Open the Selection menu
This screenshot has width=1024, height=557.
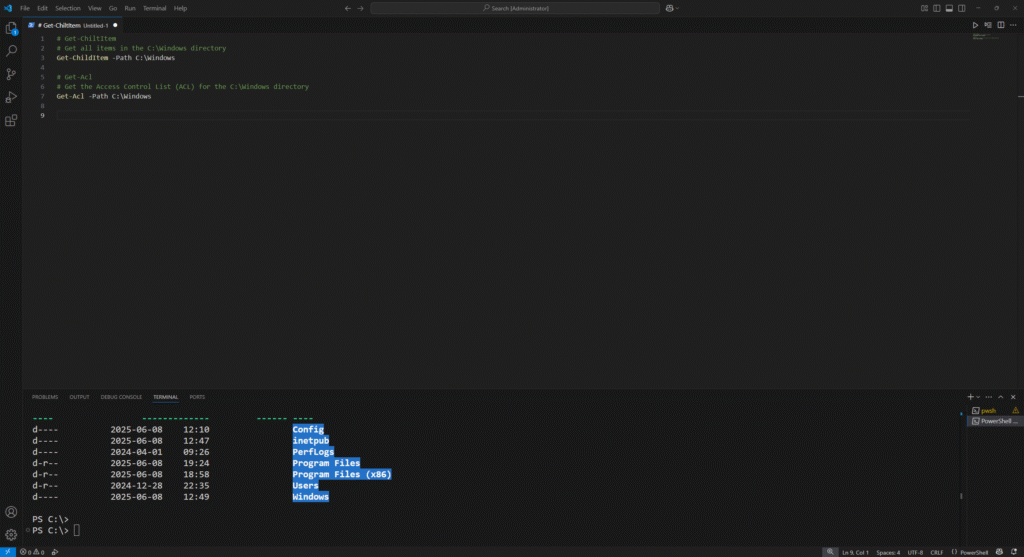(67, 8)
